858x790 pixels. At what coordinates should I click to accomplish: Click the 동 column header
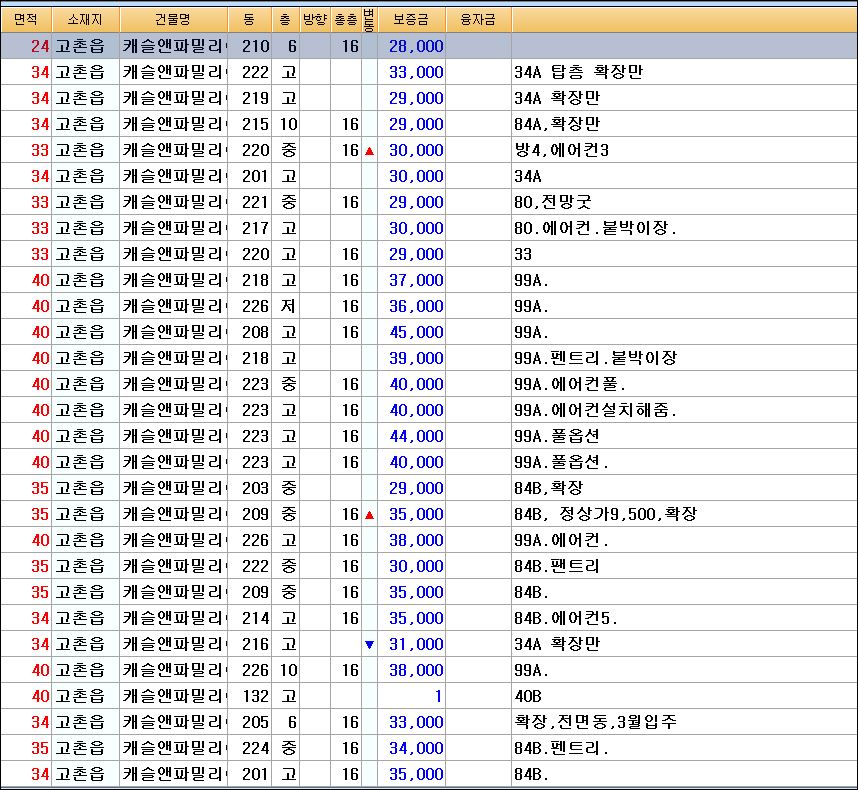pos(249,20)
